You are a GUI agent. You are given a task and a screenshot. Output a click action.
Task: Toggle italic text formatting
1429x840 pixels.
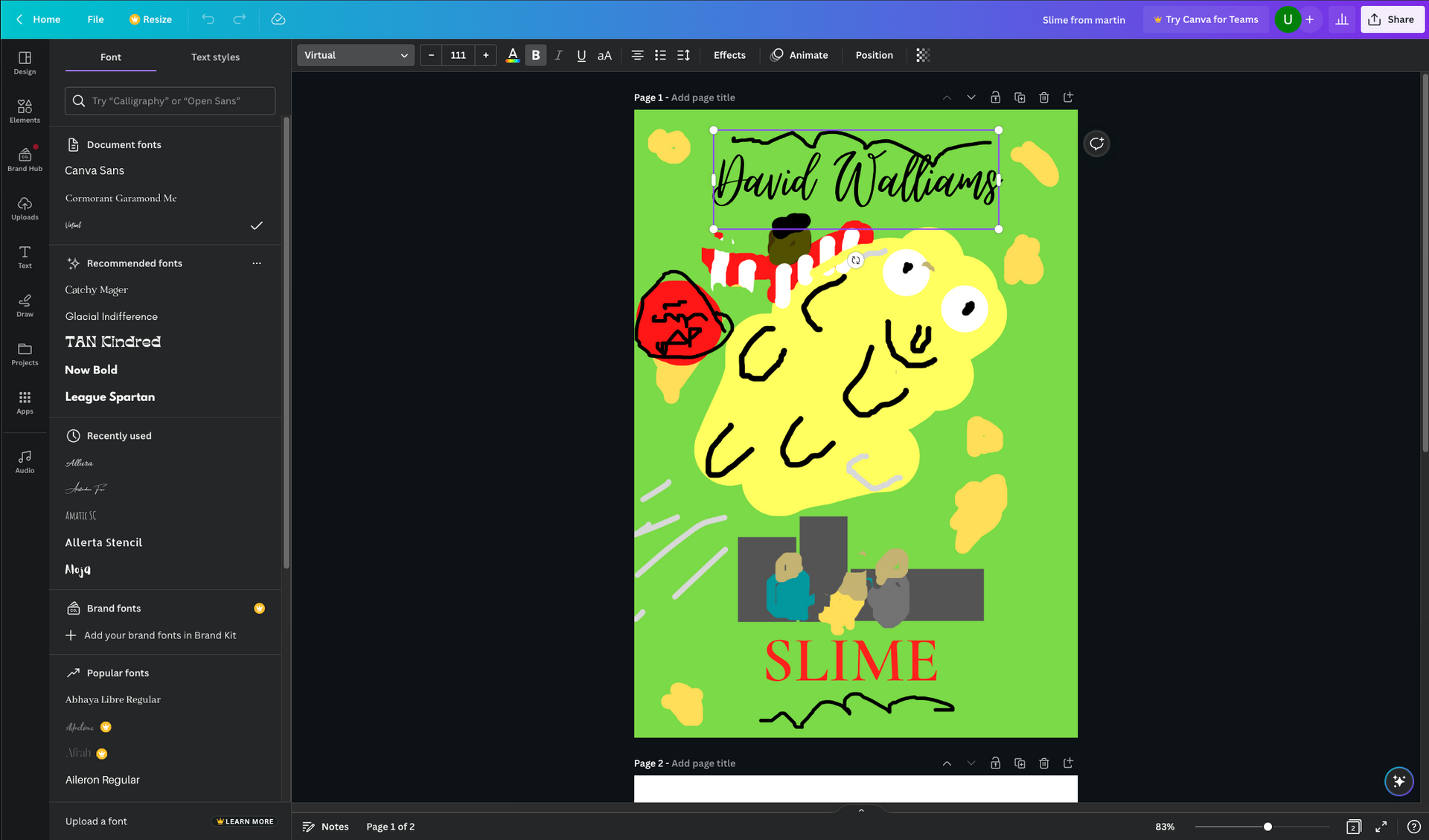pyautogui.click(x=558, y=55)
